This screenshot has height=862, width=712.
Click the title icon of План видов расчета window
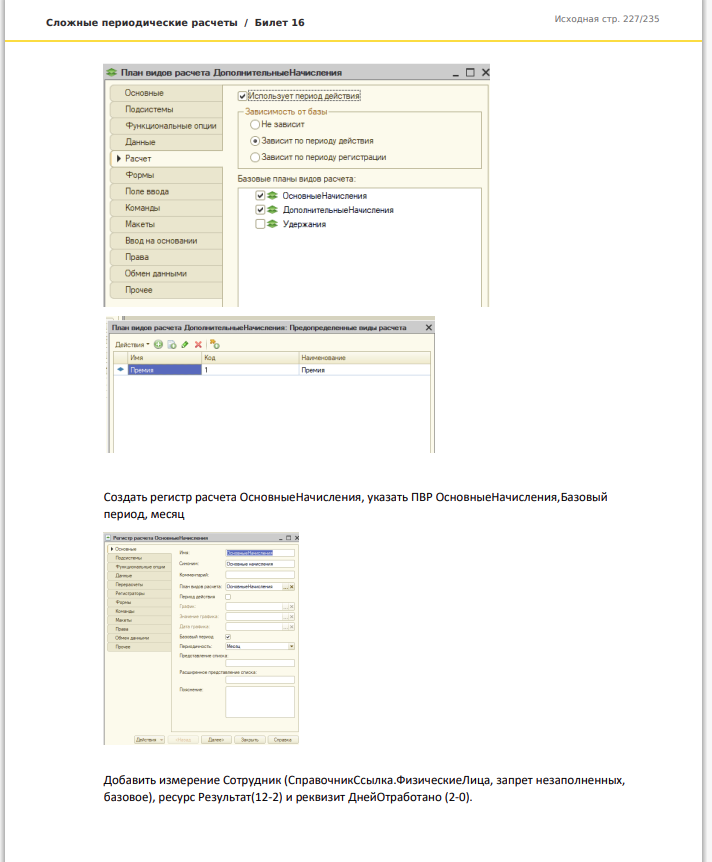pos(112,73)
